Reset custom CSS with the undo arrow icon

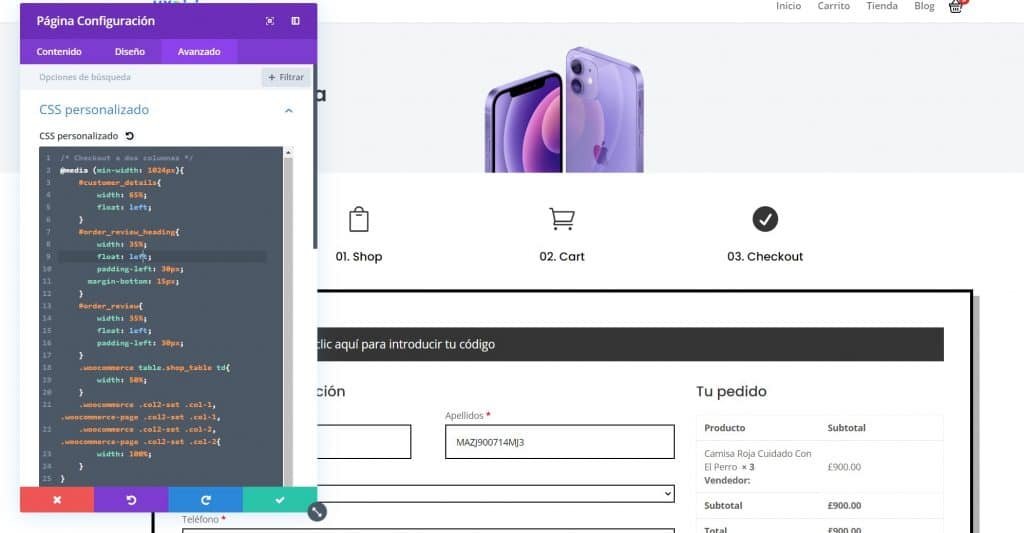(129, 136)
